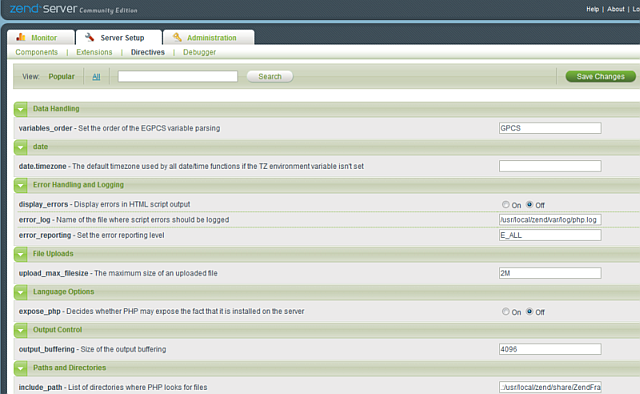Click the File Uploads section title
This screenshot has width=640, height=394.
click(x=53, y=254)
